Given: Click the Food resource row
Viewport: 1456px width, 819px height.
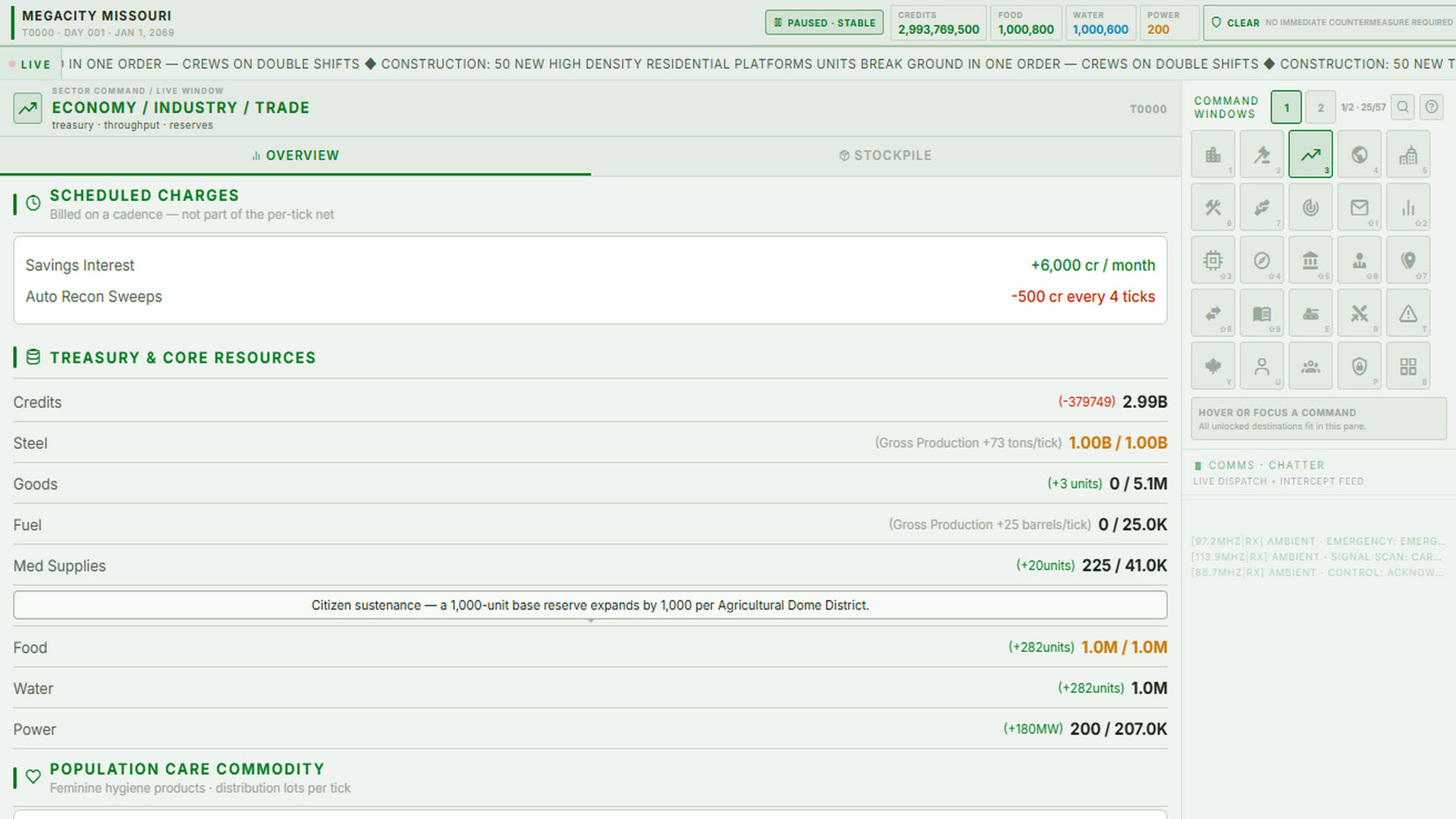Looking at the screenshot, I should point(590,648).
